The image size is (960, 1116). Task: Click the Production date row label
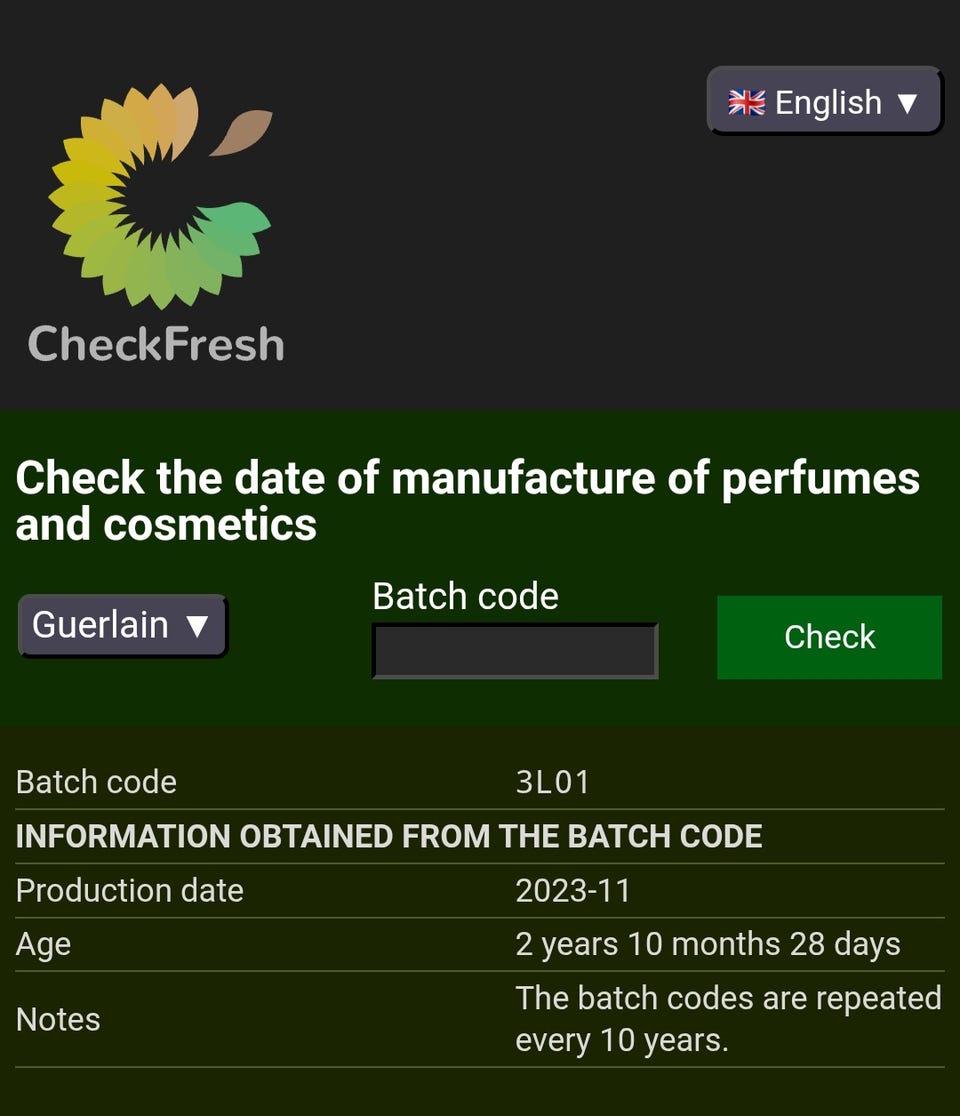click(130, 890)
